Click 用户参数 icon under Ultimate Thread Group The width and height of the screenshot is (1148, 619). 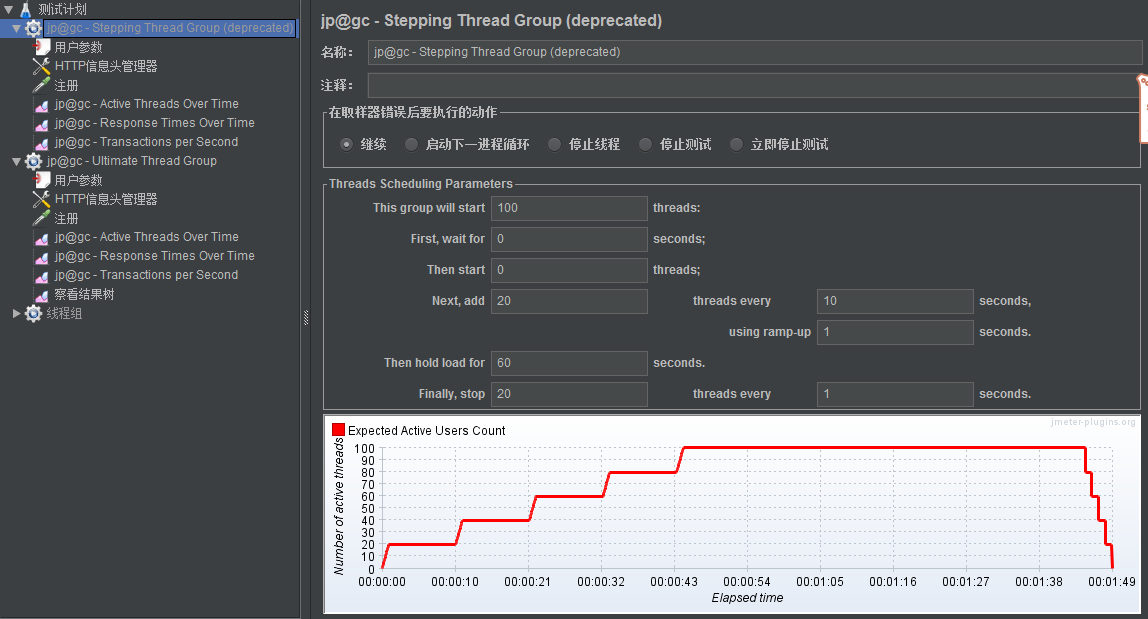point(41,180)
